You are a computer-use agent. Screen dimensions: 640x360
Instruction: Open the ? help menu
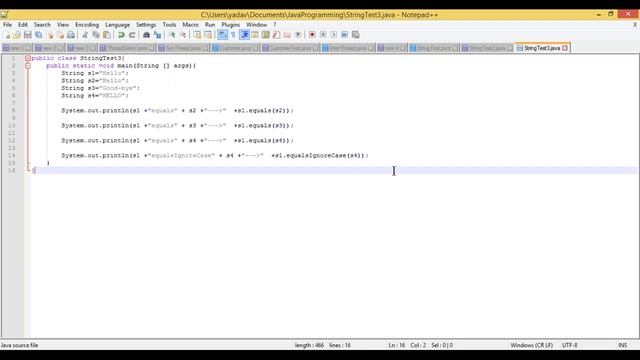click(x=275, y=25)
